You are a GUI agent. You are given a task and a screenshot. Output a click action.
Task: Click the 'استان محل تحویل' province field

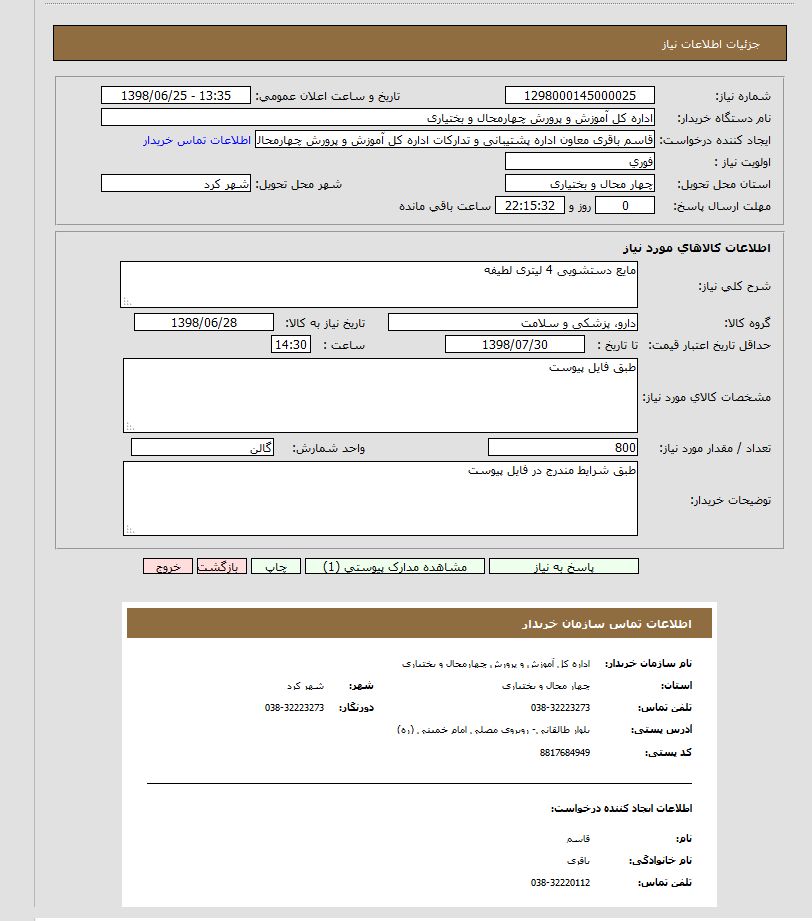580,184
